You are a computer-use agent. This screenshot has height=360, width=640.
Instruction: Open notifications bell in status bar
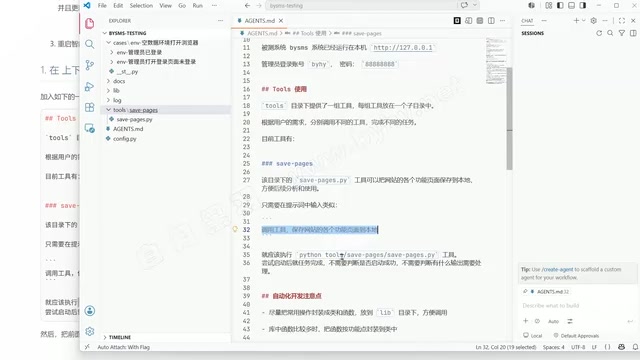click(635, 347)
